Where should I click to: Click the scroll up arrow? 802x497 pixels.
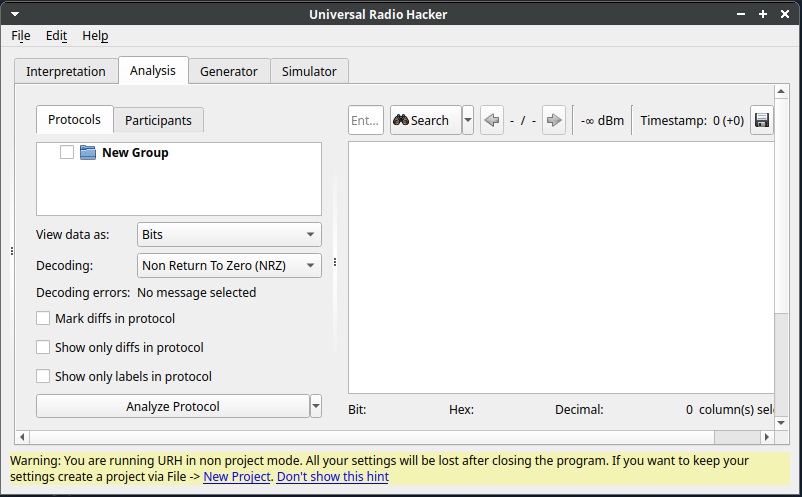click(781, 92)
